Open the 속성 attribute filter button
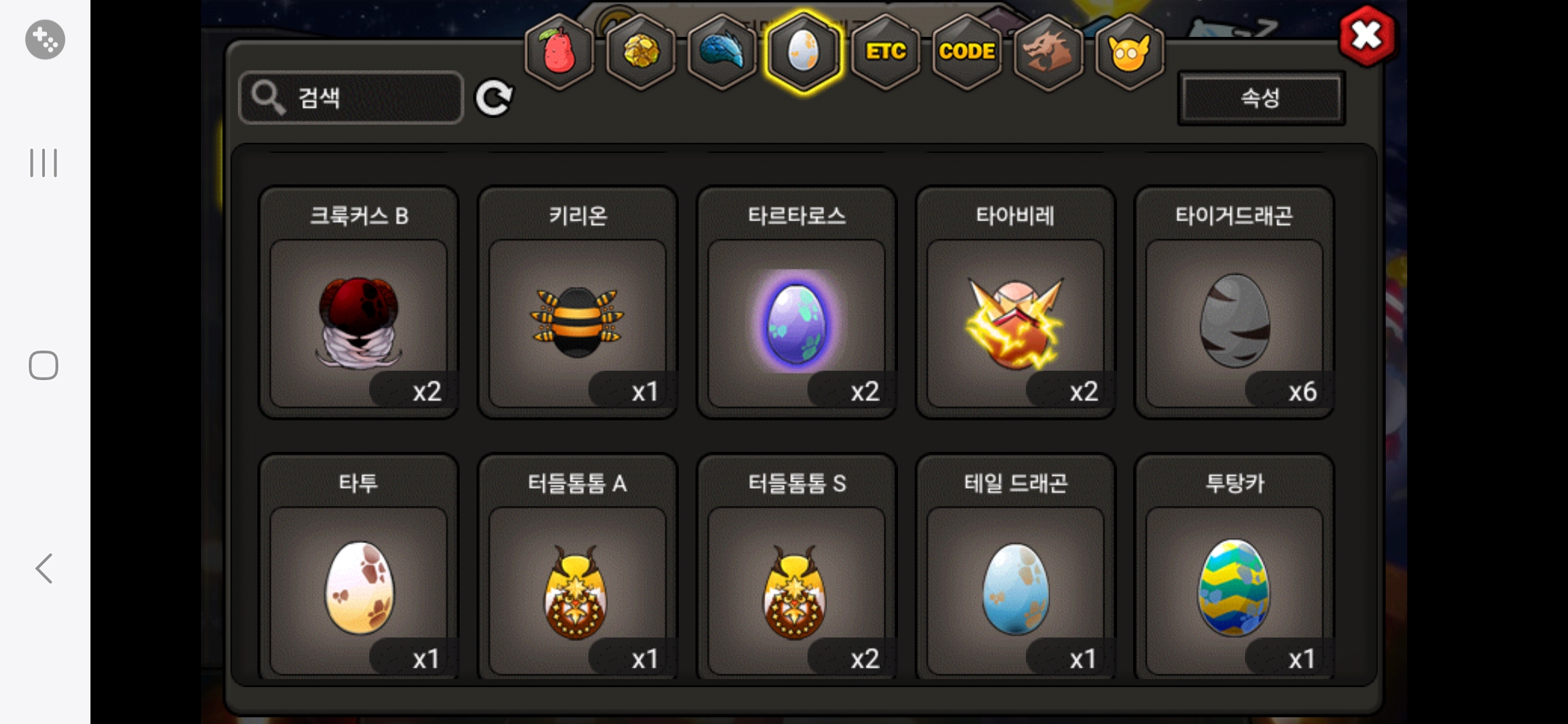 [x=1261, y=99]
